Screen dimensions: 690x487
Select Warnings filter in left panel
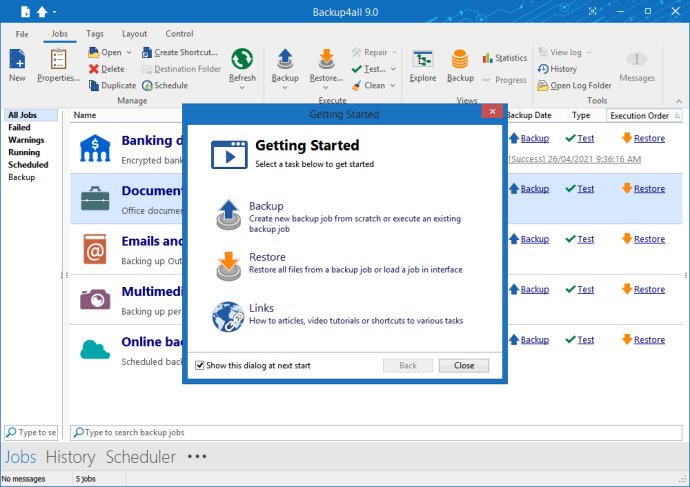point(26,140)
